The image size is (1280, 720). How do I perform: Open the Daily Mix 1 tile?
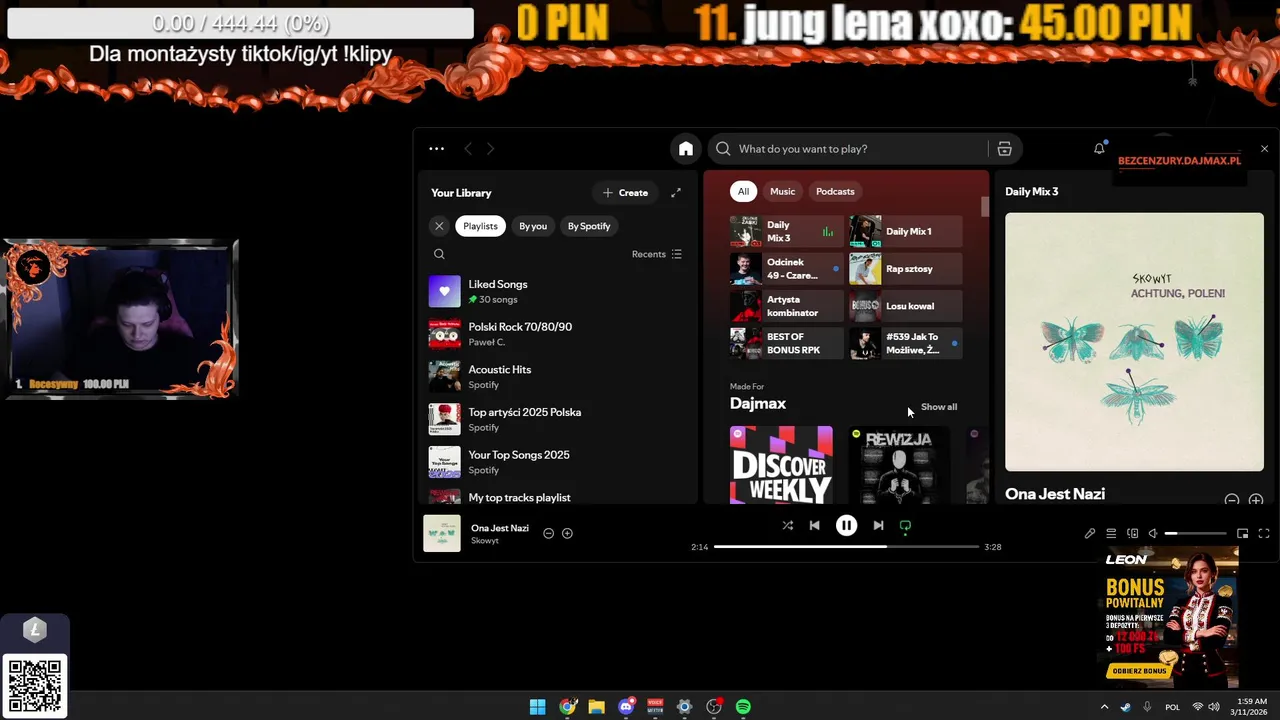click(x=906, y=231)
